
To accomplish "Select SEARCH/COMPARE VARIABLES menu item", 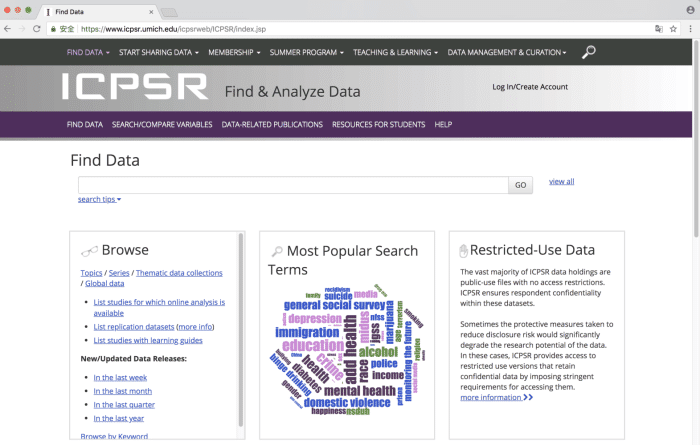I will pos(162,125).
